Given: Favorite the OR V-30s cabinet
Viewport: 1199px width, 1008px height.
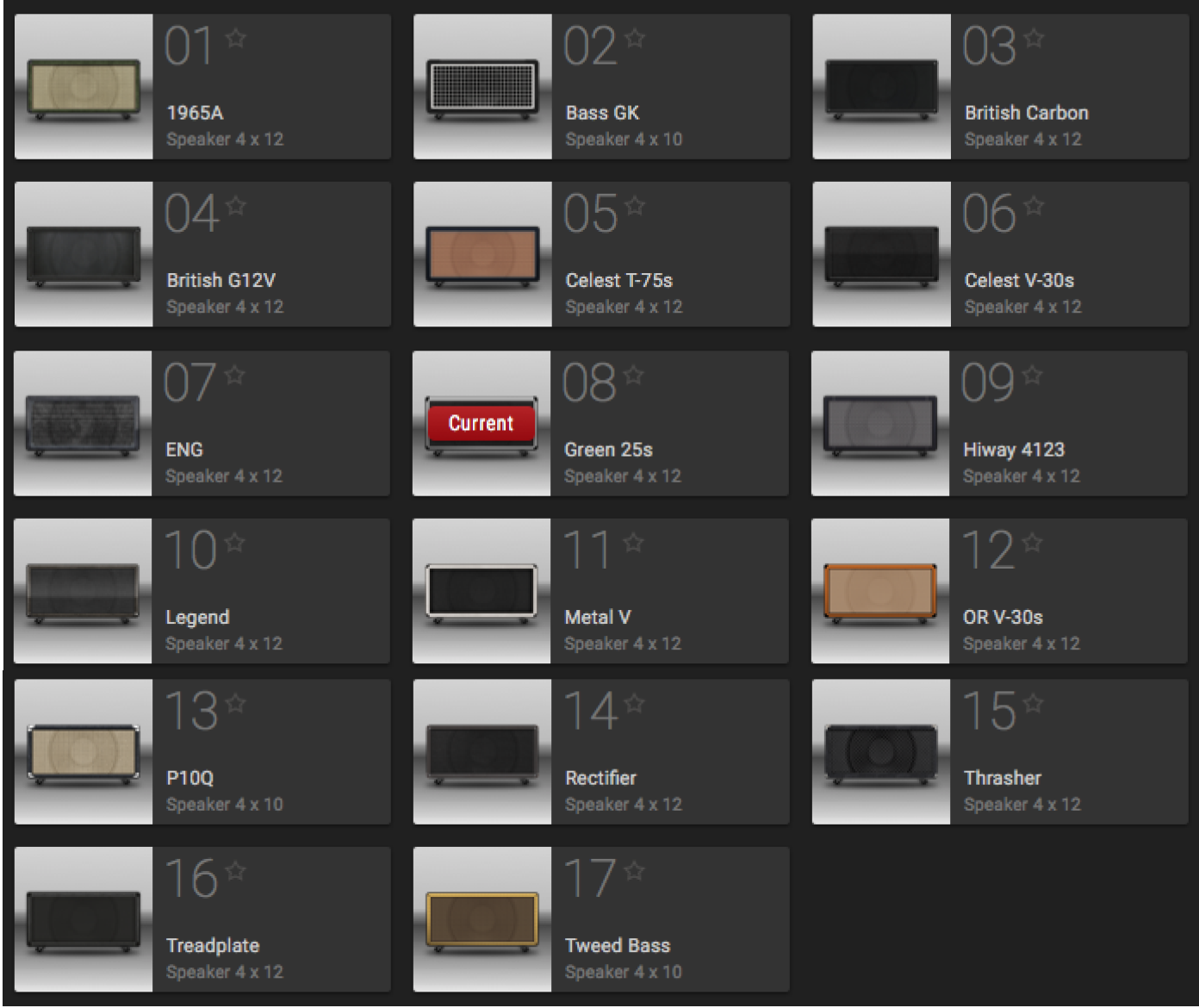Looking at the screenshot, I should pyautogui.click(x=1033, y=543).
